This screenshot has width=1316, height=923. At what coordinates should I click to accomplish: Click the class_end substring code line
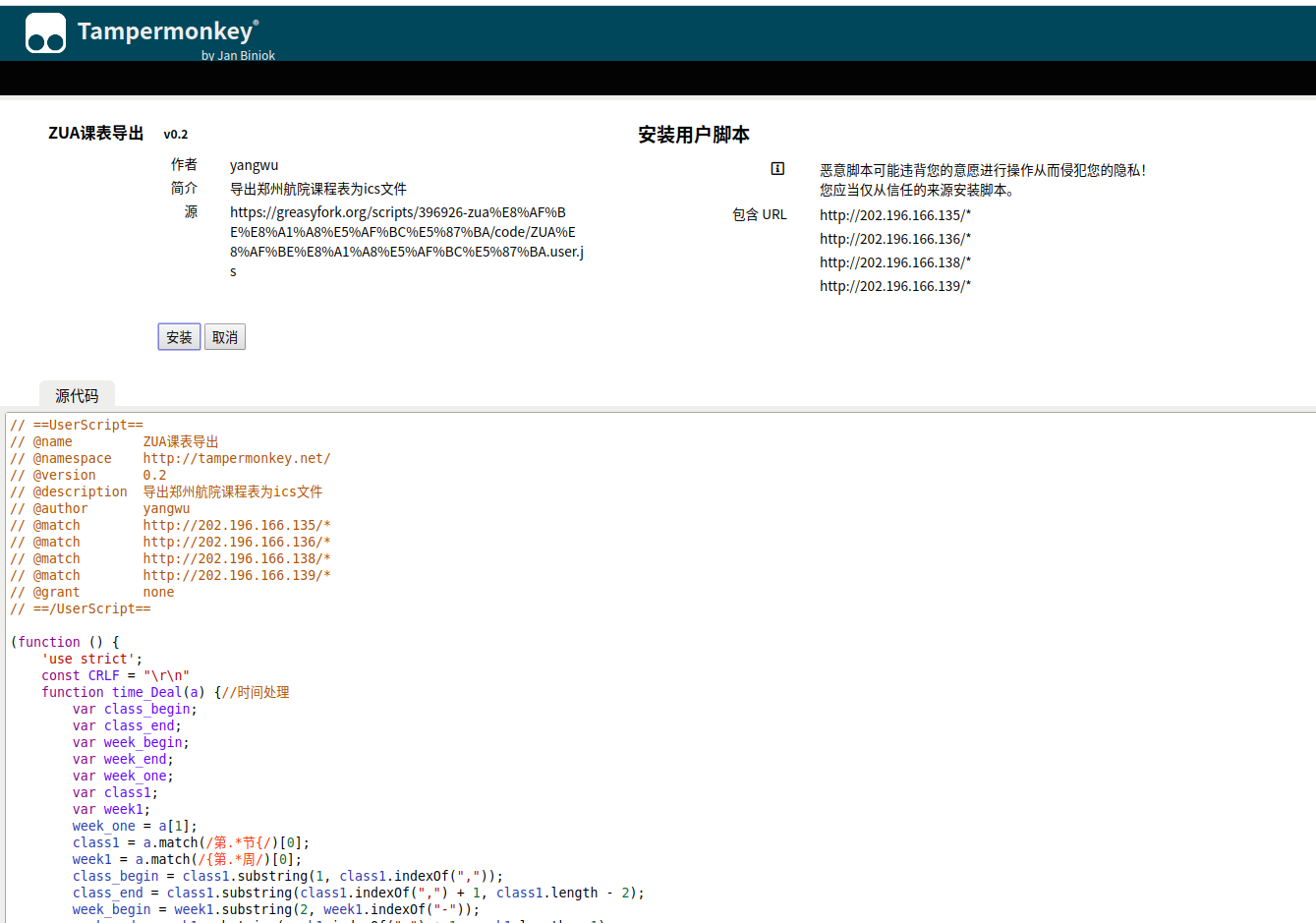[359, 893]
